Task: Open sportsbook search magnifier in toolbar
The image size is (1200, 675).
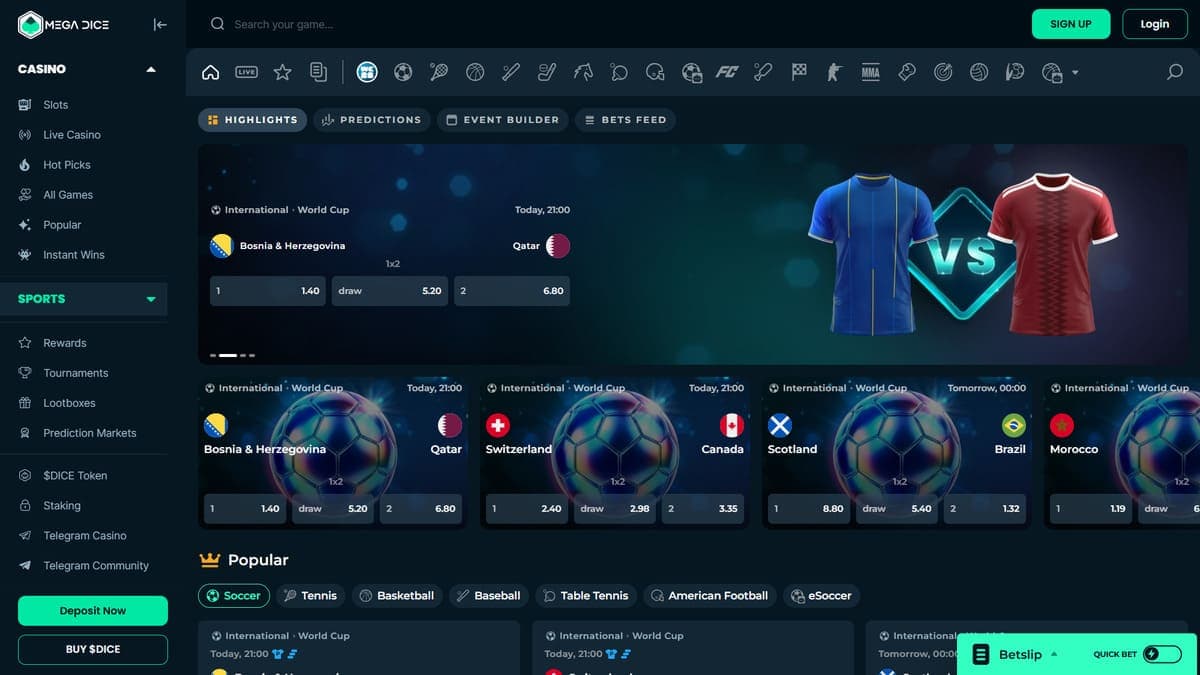Action: tap(1175, 72)
